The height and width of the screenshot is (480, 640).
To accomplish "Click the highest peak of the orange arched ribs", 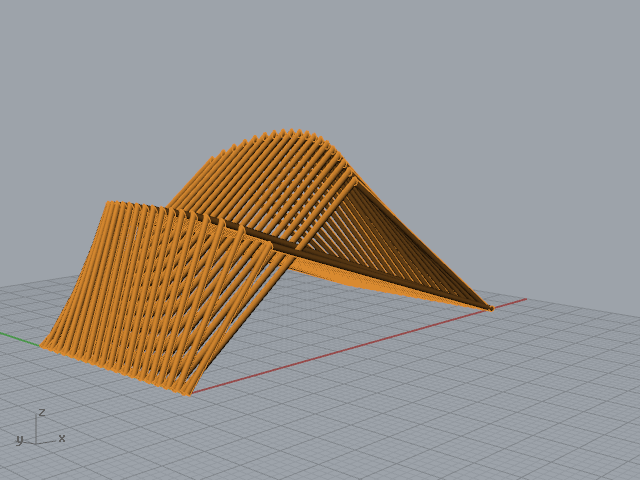I will coord(290,132).
